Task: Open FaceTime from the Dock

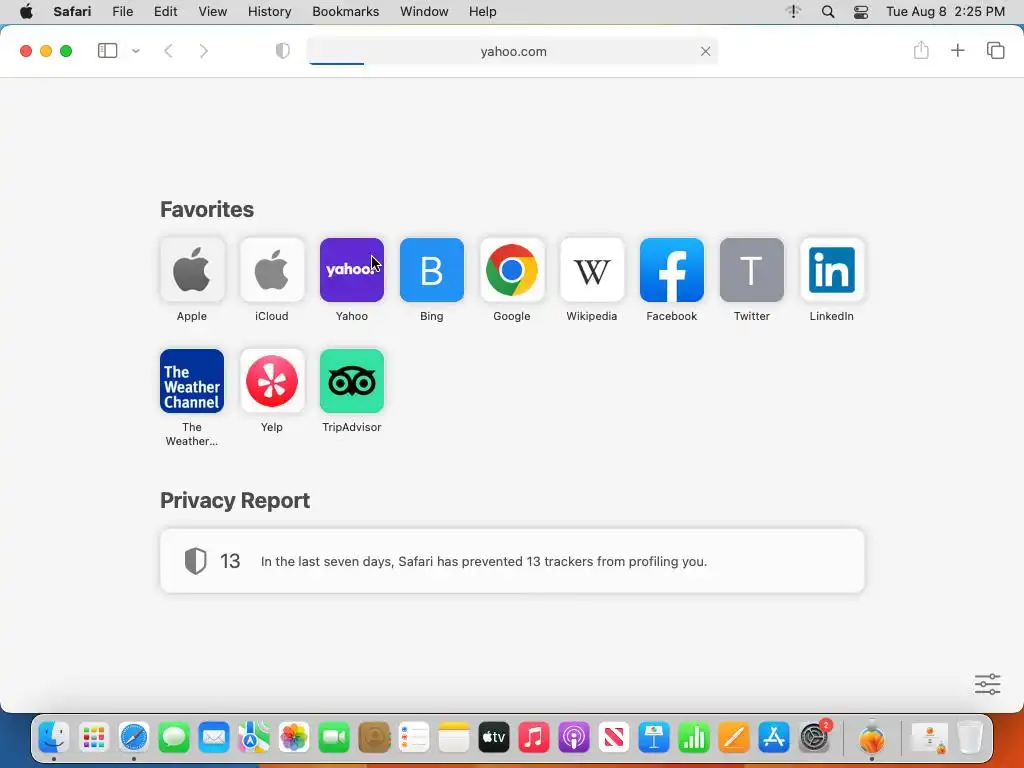Action: (334, 739)
